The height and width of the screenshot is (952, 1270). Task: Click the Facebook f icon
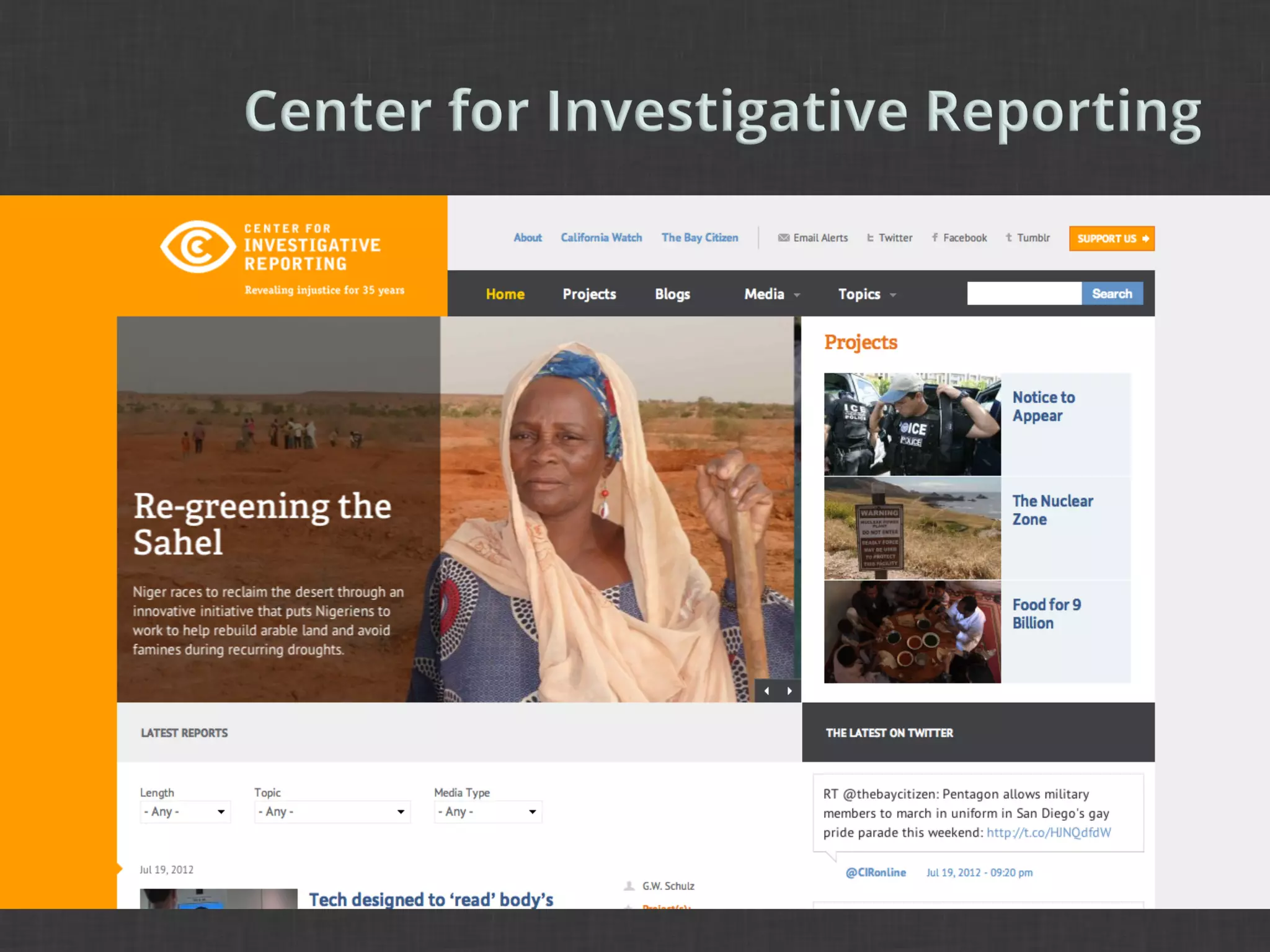(935, 238)
